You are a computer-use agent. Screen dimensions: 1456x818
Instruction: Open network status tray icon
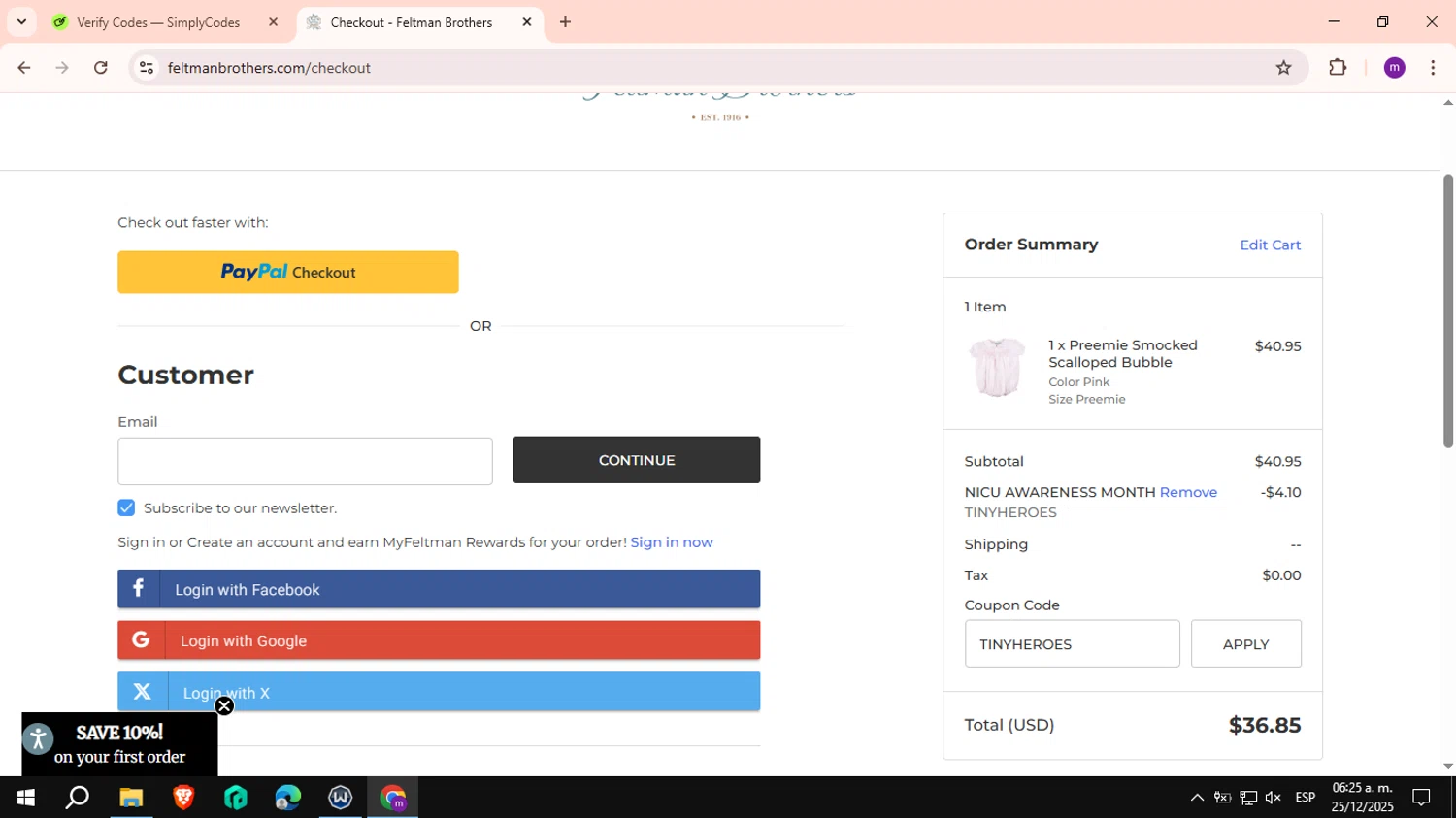(1248, 798)
